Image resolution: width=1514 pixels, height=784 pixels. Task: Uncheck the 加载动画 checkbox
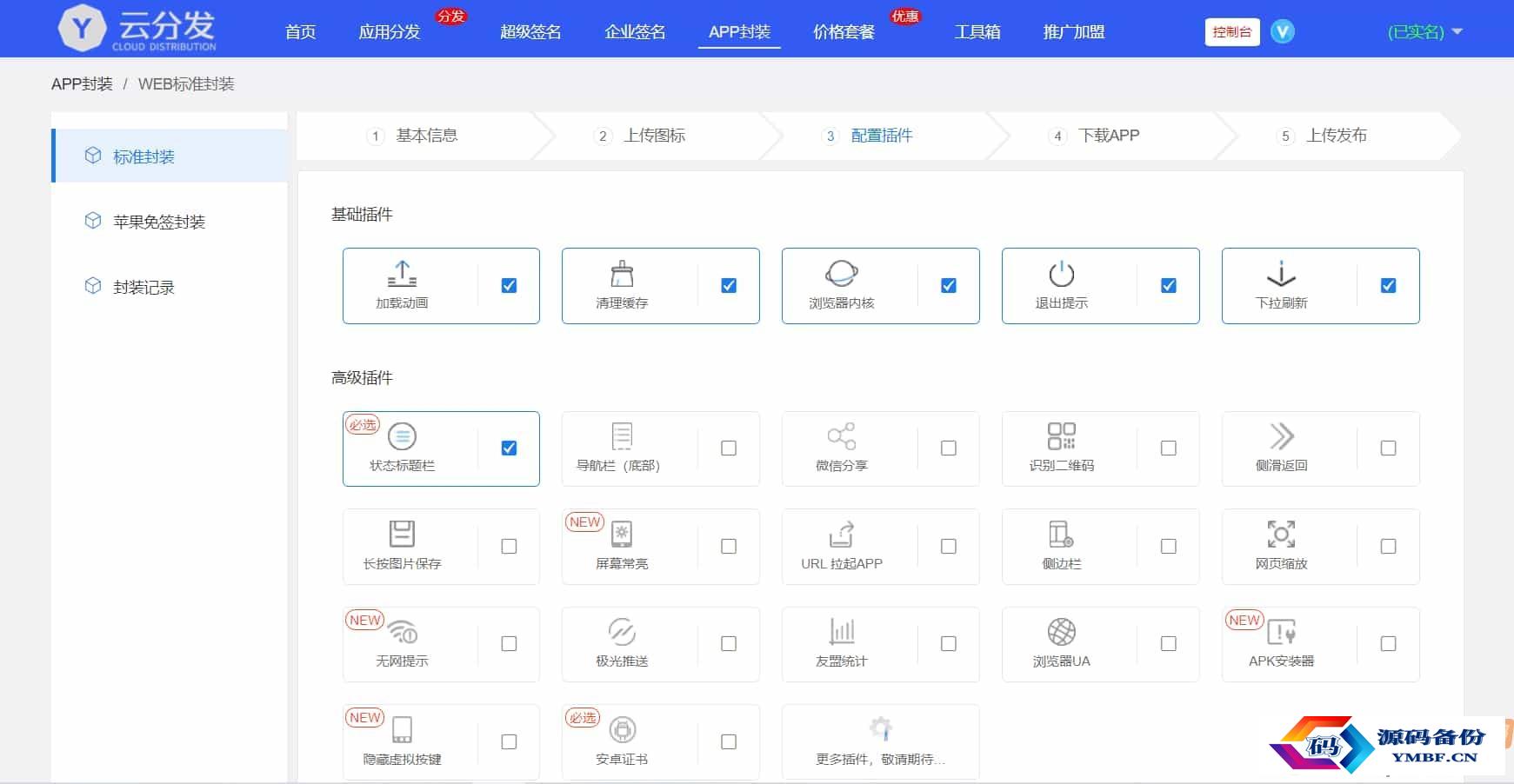point(510,285)
